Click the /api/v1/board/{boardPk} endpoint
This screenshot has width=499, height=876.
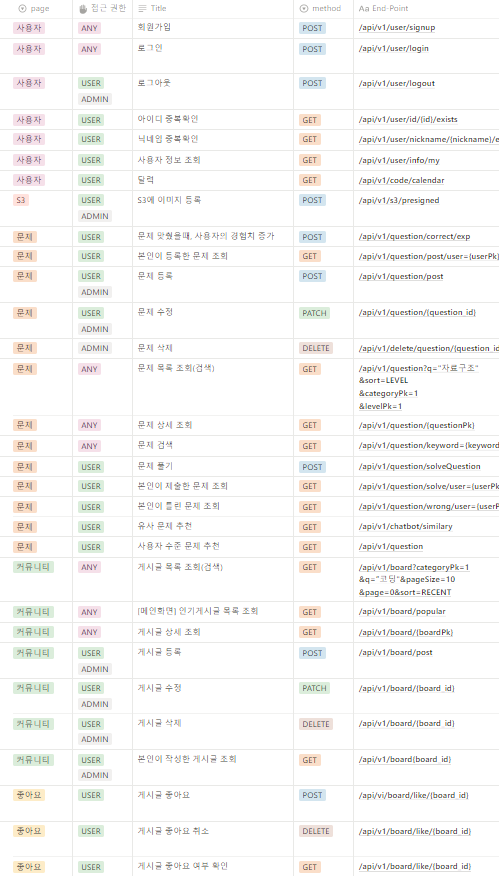coord(406,632)
